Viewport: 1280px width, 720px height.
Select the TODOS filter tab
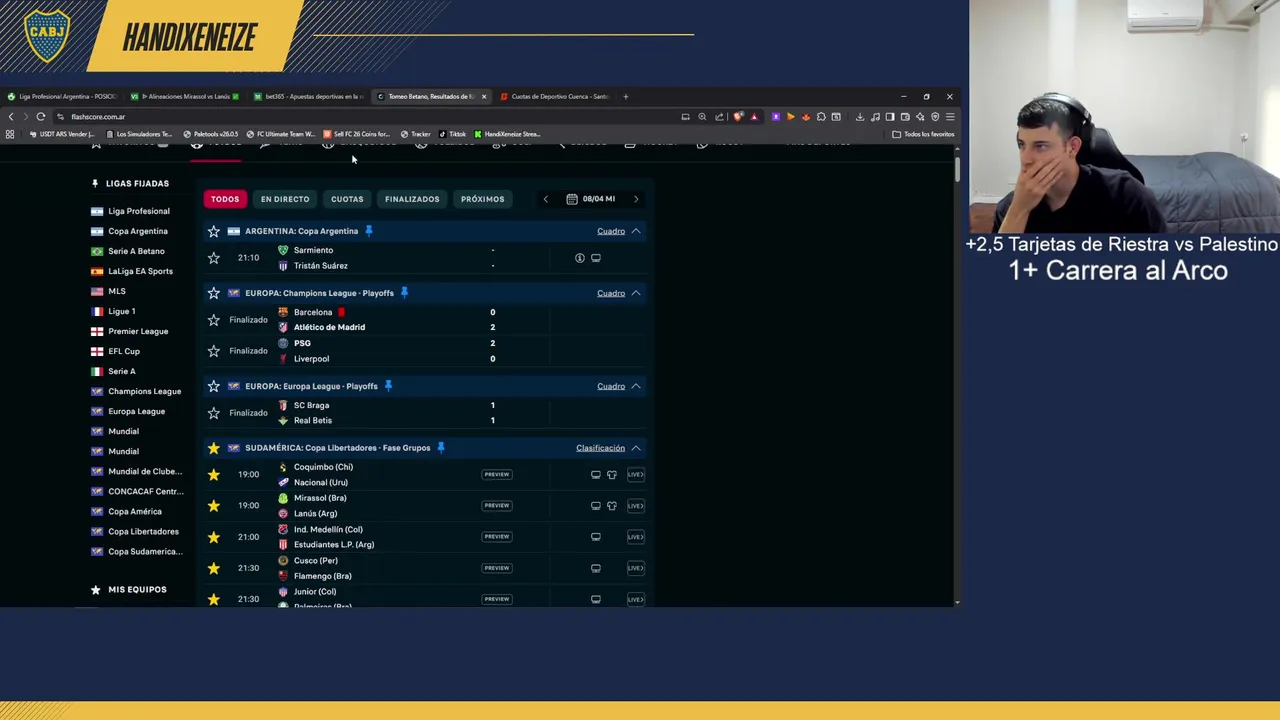[225, 199]
